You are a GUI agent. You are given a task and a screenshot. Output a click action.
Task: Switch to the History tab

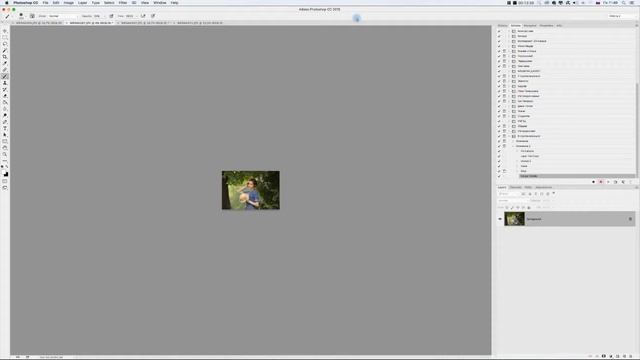coord(502,25)
